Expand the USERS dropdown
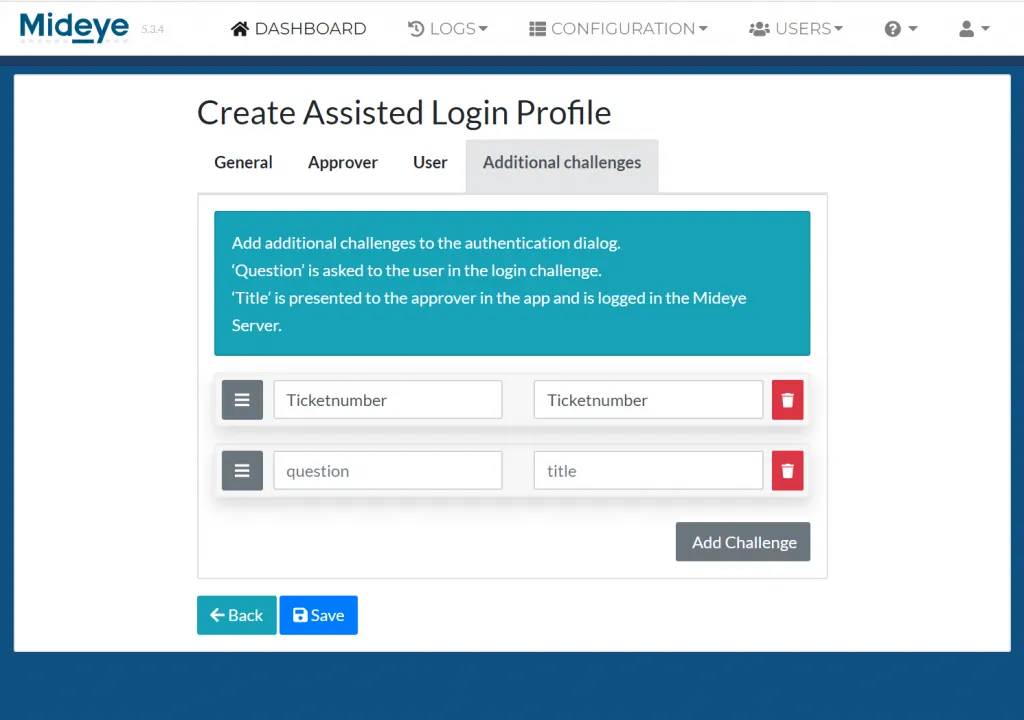 pyautogui.click(x=796, y=28)
